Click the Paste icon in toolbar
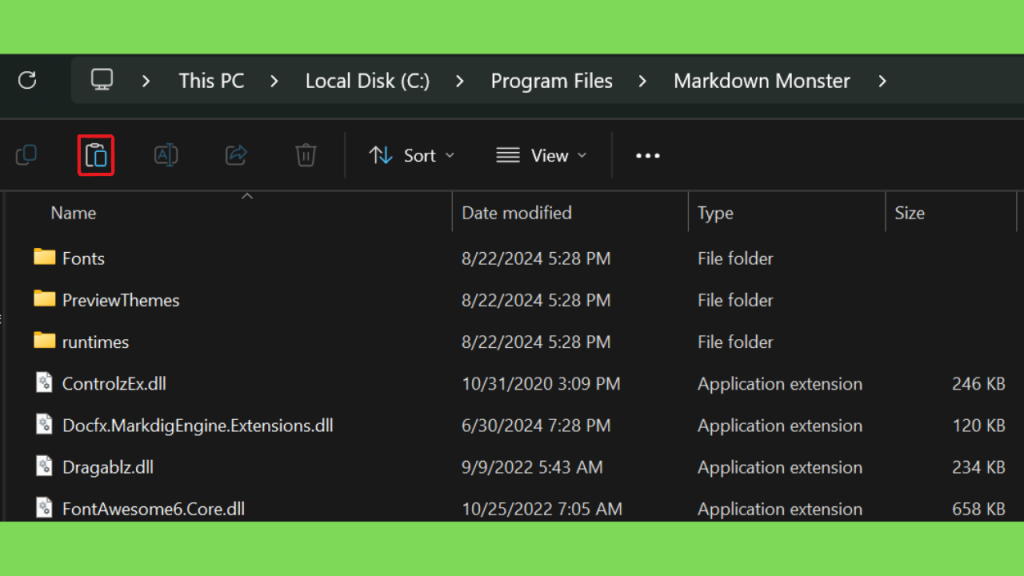The image size is (1024, 576). tap(96, 155)
